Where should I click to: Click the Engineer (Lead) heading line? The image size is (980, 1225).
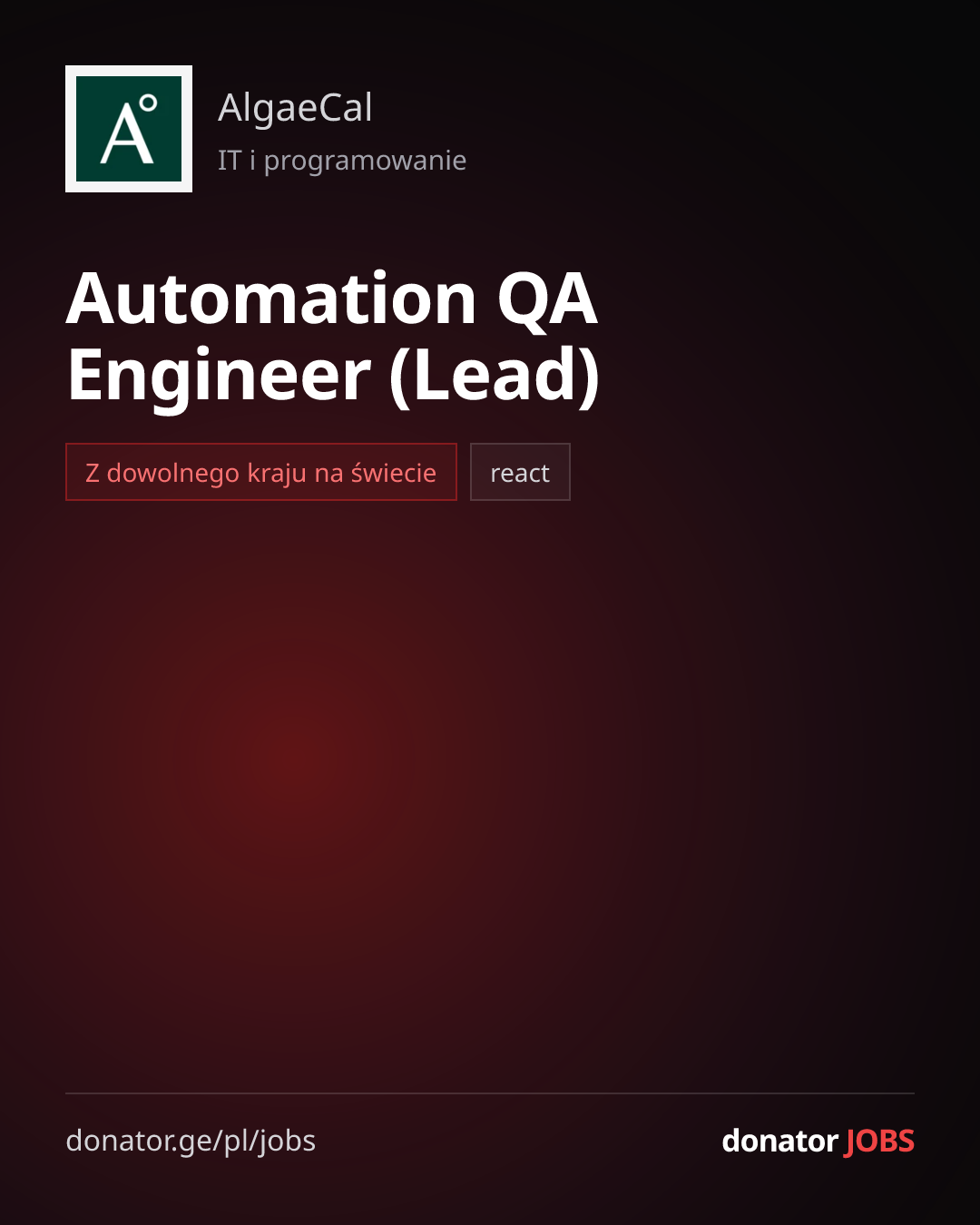pyautogui.click(x=333, y=375)
